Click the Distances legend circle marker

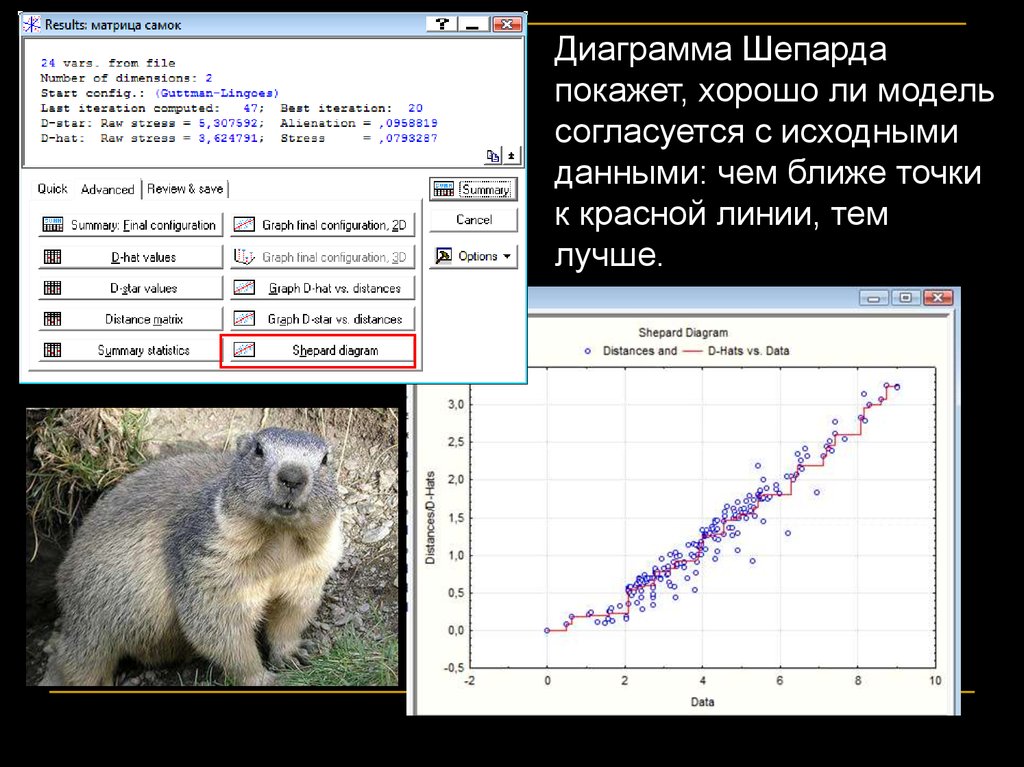pyautogui.click(x=588, y=351)
